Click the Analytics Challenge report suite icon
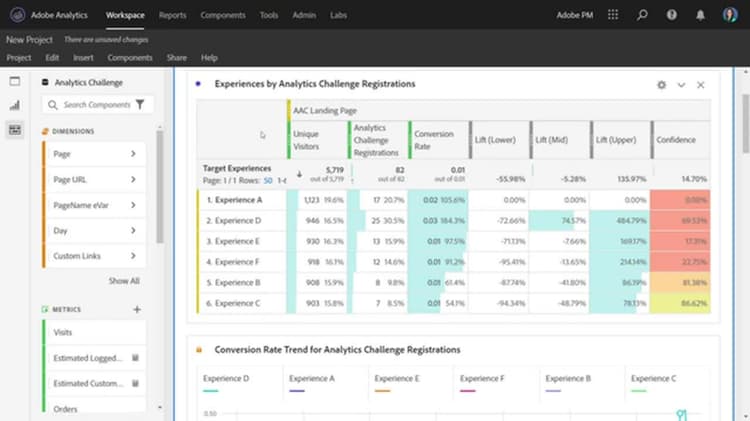The width and height of the screenshot is (750, 421). (x=45, y=82)
